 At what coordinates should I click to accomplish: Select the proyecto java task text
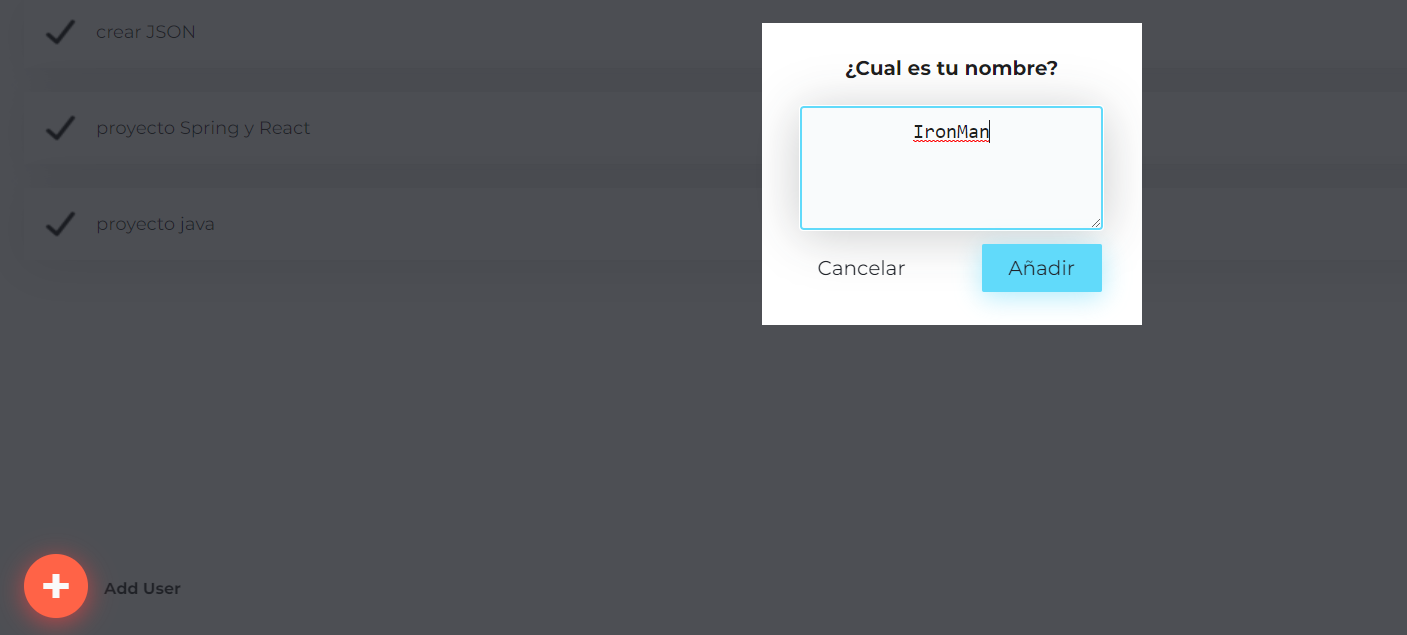pyautogui.click(x=155, y=224)
